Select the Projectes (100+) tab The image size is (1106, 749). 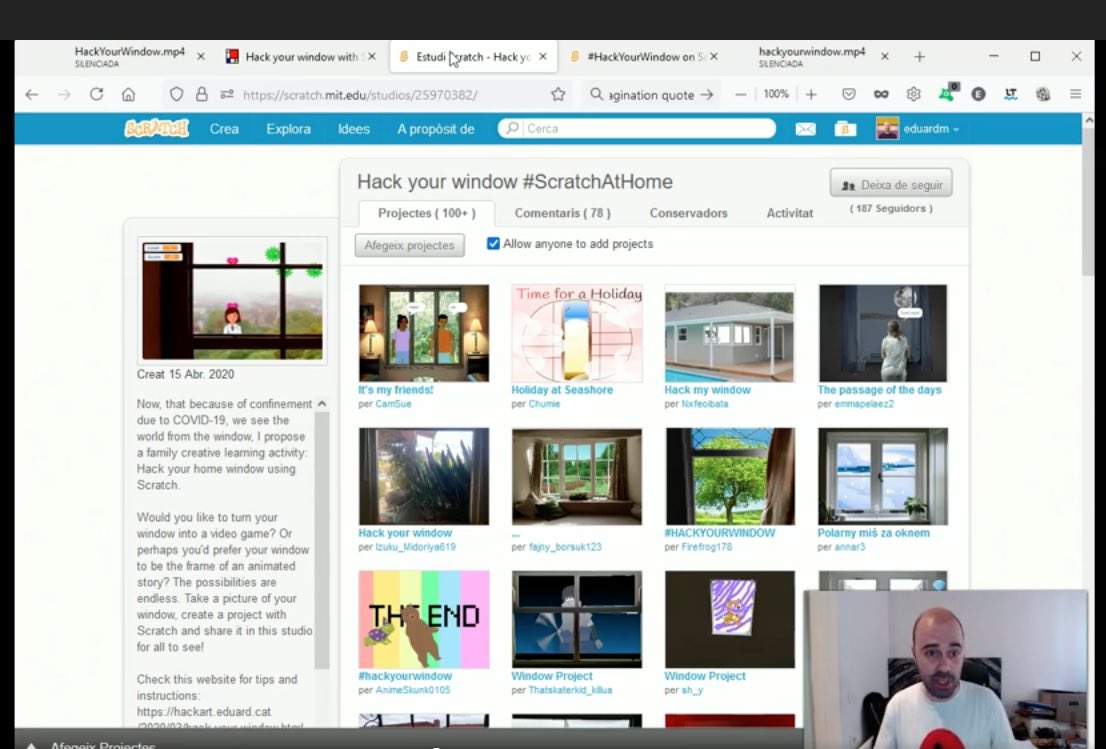click(x=427, y=213)
